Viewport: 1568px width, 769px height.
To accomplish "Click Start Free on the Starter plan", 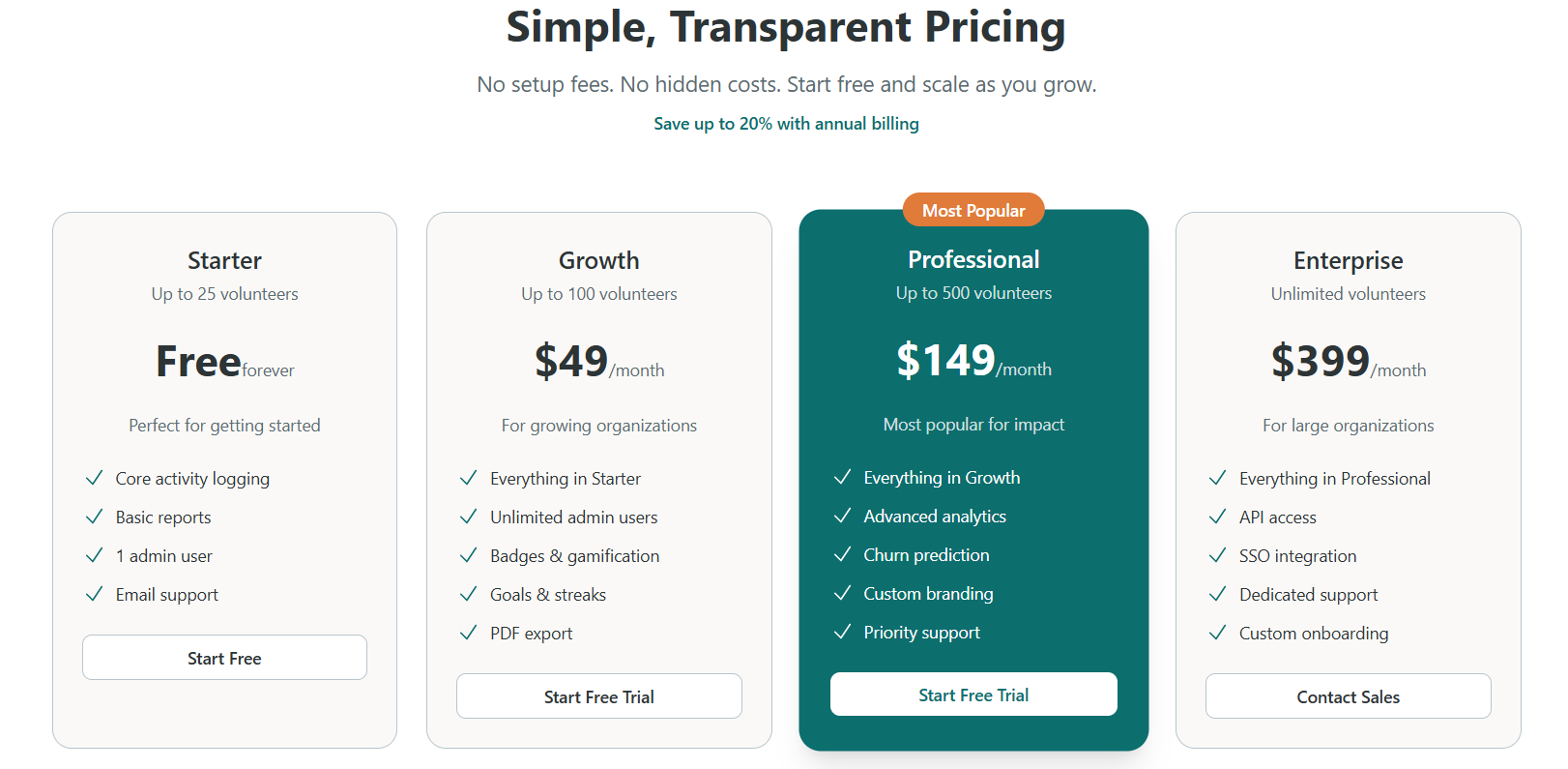I will point(224,657).
